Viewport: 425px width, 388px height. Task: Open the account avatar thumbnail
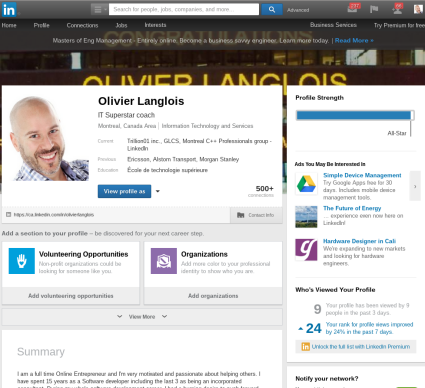[x=418, y=9]
